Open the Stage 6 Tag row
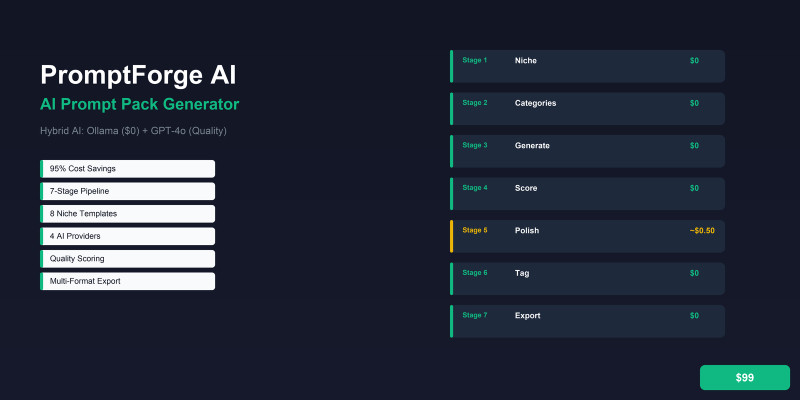 tap(587, 279)
